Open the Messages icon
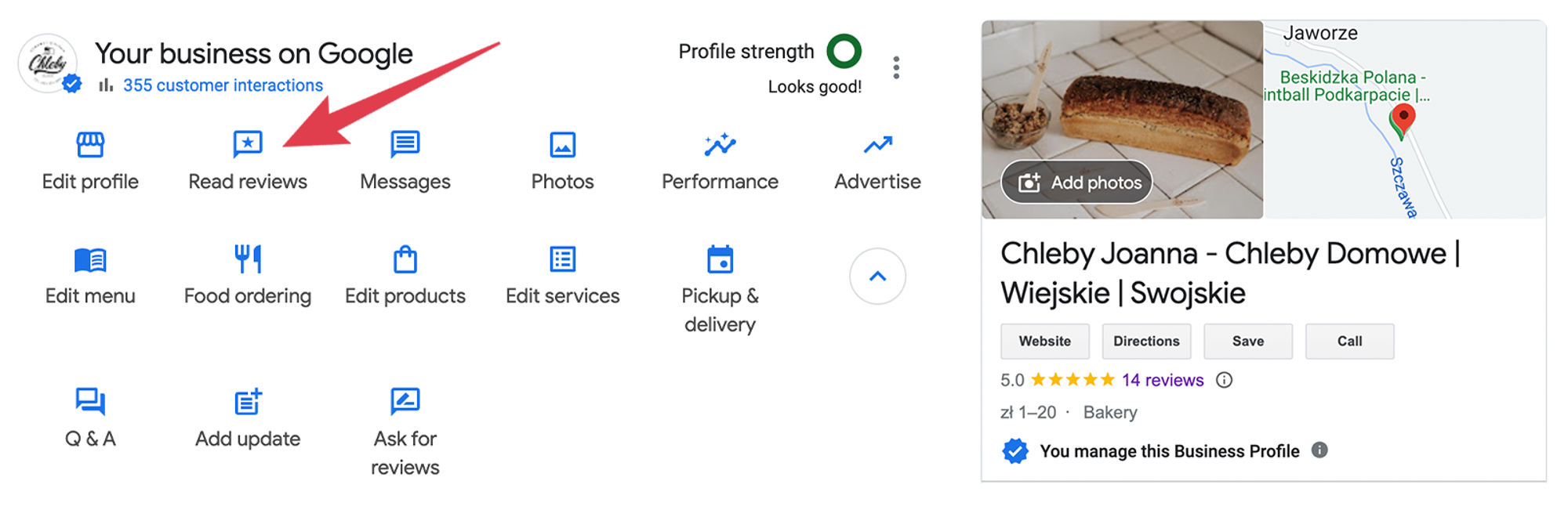Screen dimensions: 1568x510 coord(405,145)
